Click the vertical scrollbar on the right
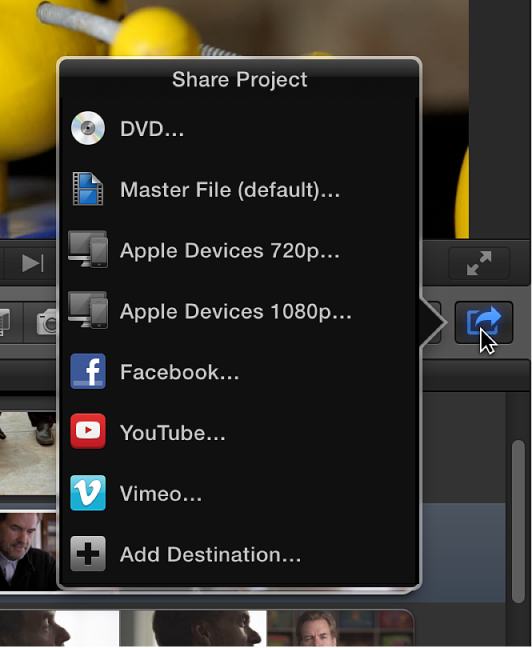The height and width of the screenshot is (648, 532). pos(518,522)
